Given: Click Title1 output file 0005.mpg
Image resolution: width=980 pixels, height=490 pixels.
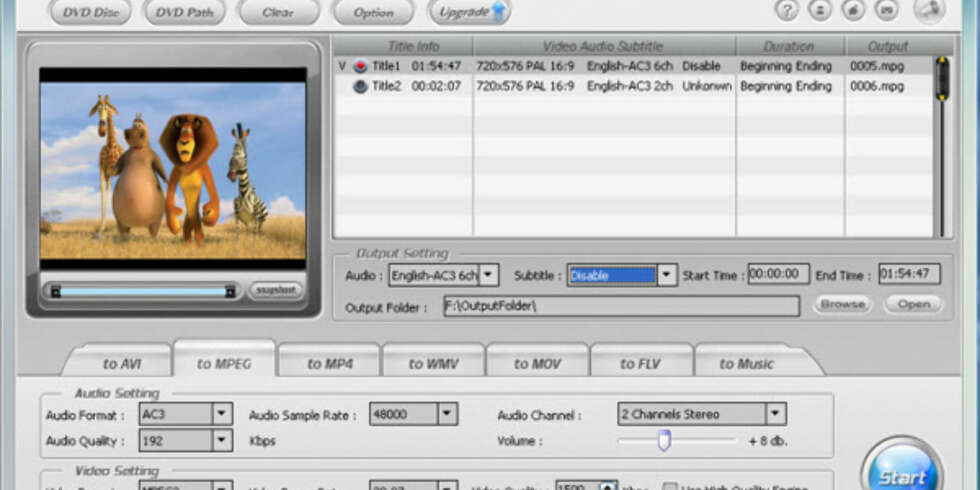Looking at the screenshot, I should [877, 66].
